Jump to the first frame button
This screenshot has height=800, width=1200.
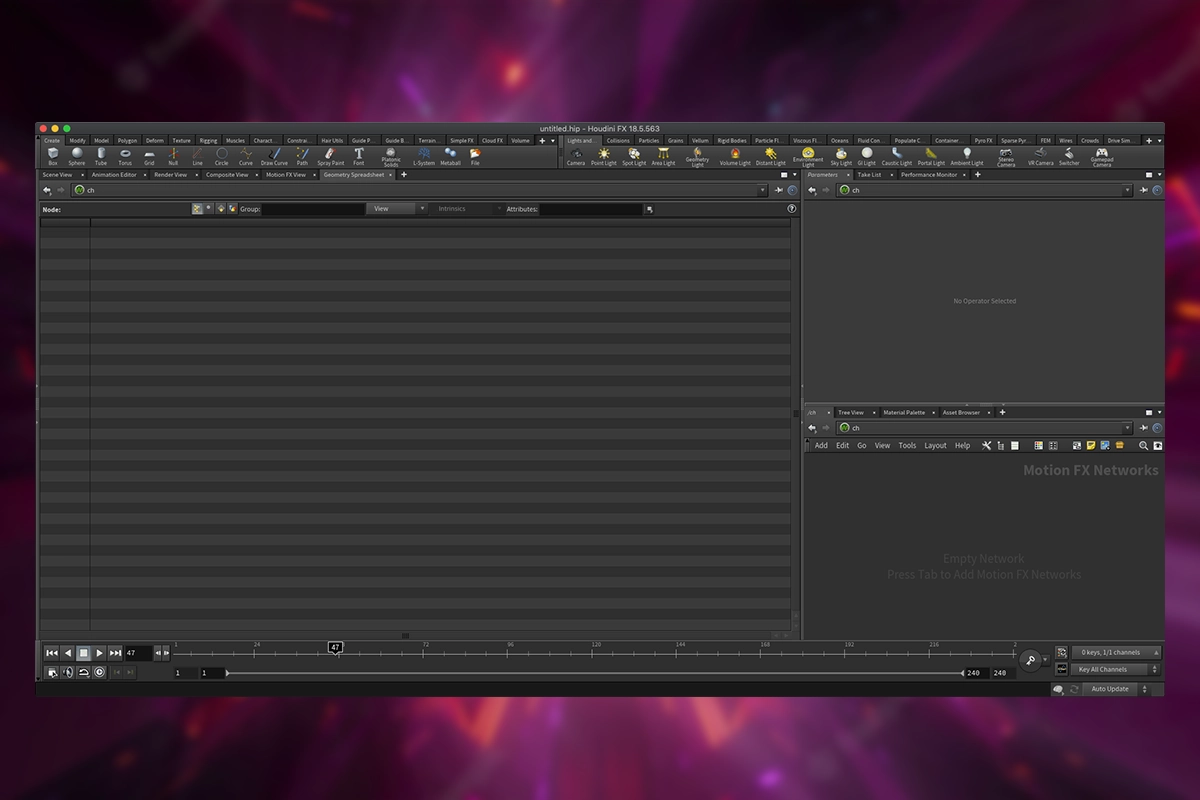point(52,653)
